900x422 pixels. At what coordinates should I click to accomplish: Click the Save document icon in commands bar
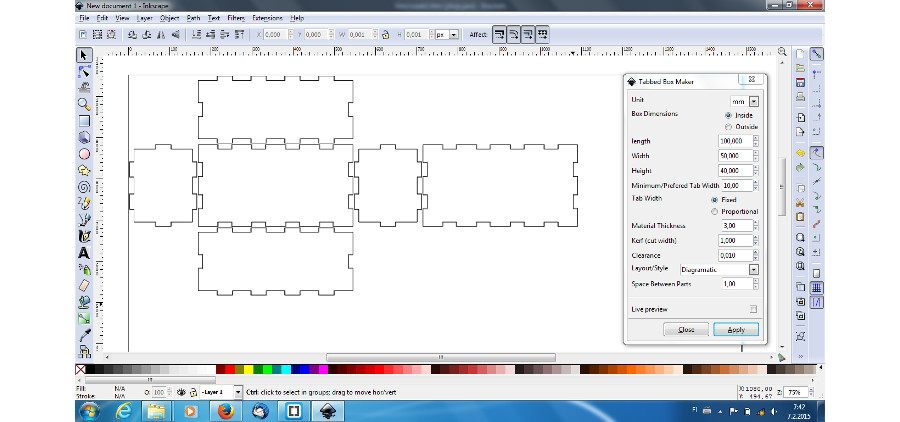800,82
